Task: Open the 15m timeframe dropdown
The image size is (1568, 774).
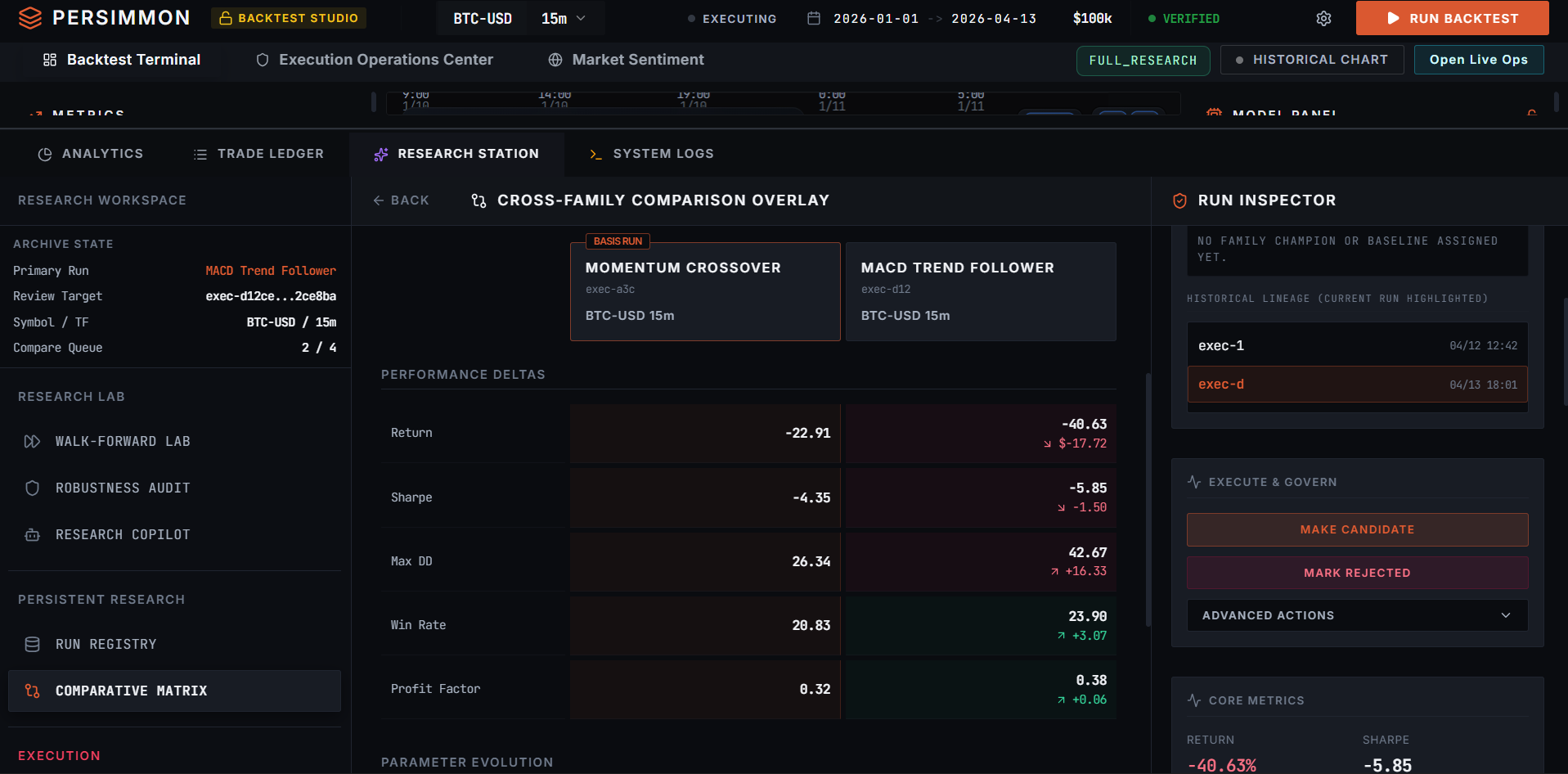Action: 564,18
